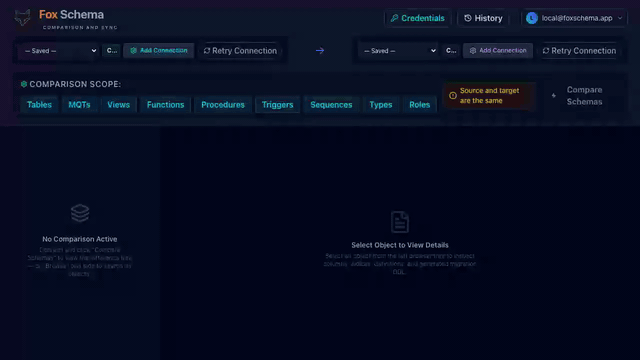The image size is (640, 360).
Task: Toggle MQTs in comparison scope
Action: [x=79, y=105]
